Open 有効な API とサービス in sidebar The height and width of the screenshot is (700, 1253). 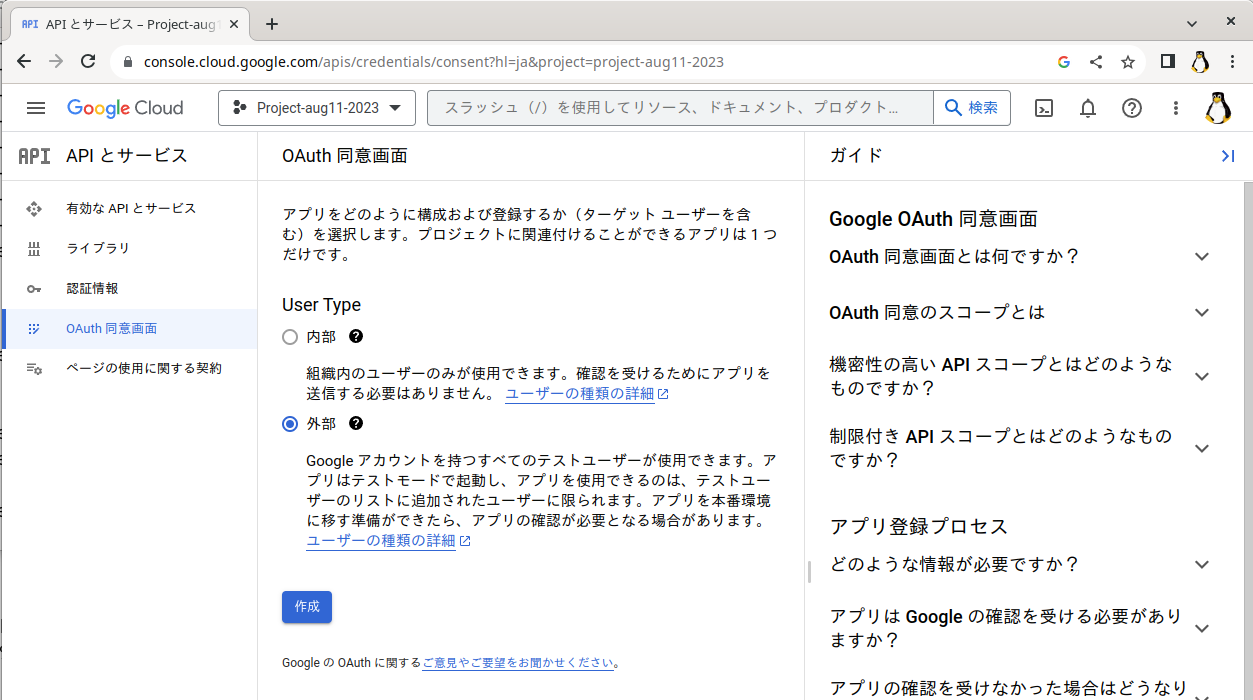130,209
